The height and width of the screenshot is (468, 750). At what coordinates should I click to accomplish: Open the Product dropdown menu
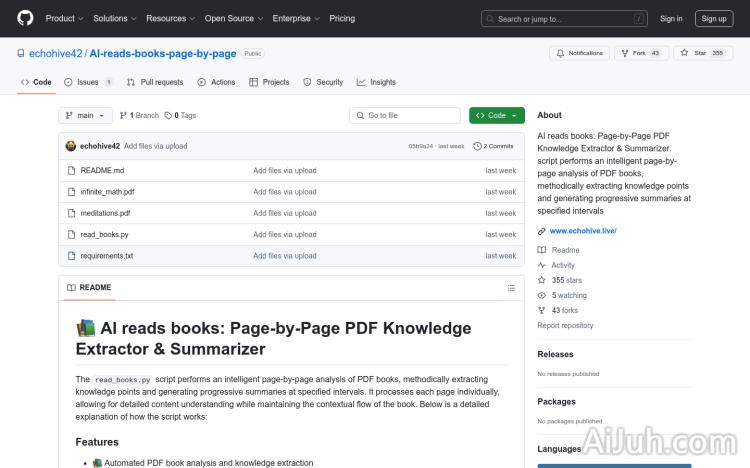coord(65,18)
